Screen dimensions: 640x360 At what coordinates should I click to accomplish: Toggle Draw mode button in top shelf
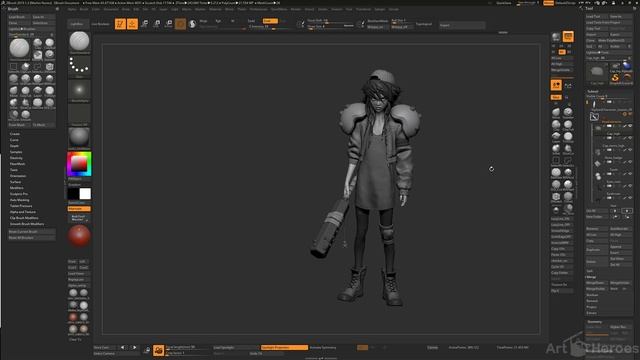pyautogui.click(x=132, y=24)
